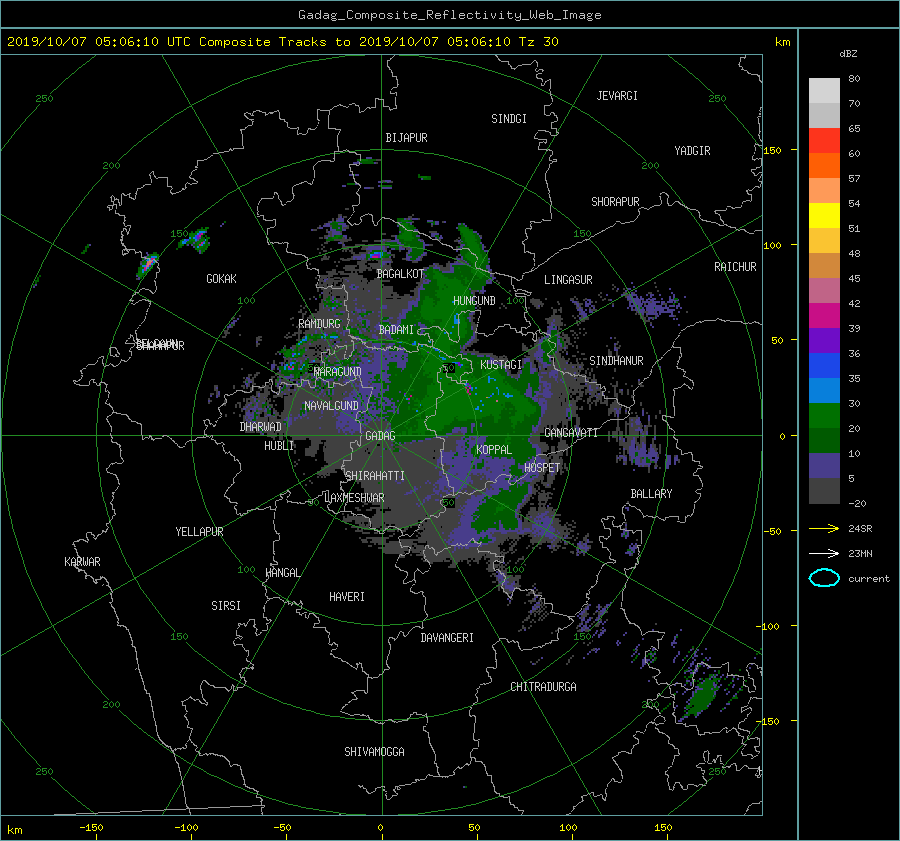Pick the violet purple swatch in the dBZ legend
900x841 pixels.
(x=824, y=340)
